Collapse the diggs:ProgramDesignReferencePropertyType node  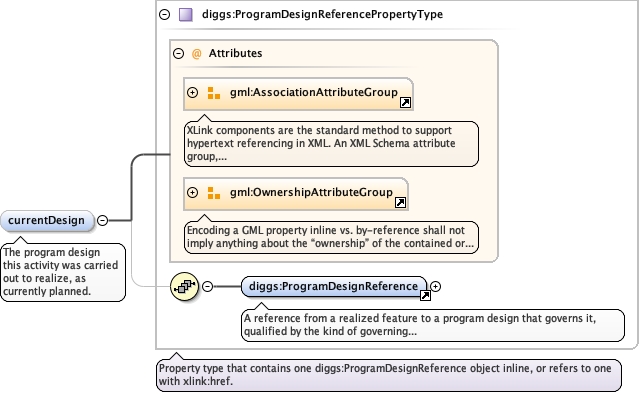click(x=164, y=15)
